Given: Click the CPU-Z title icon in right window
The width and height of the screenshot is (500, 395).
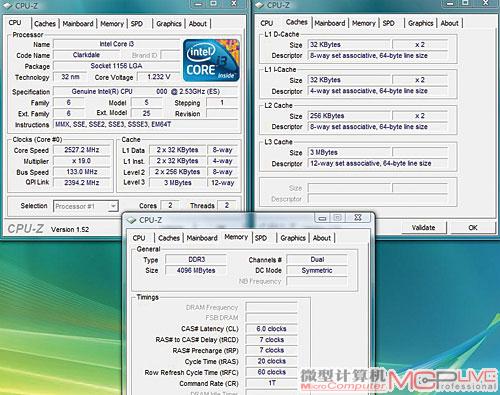Looking at the screenshot, I should [260, 5].
